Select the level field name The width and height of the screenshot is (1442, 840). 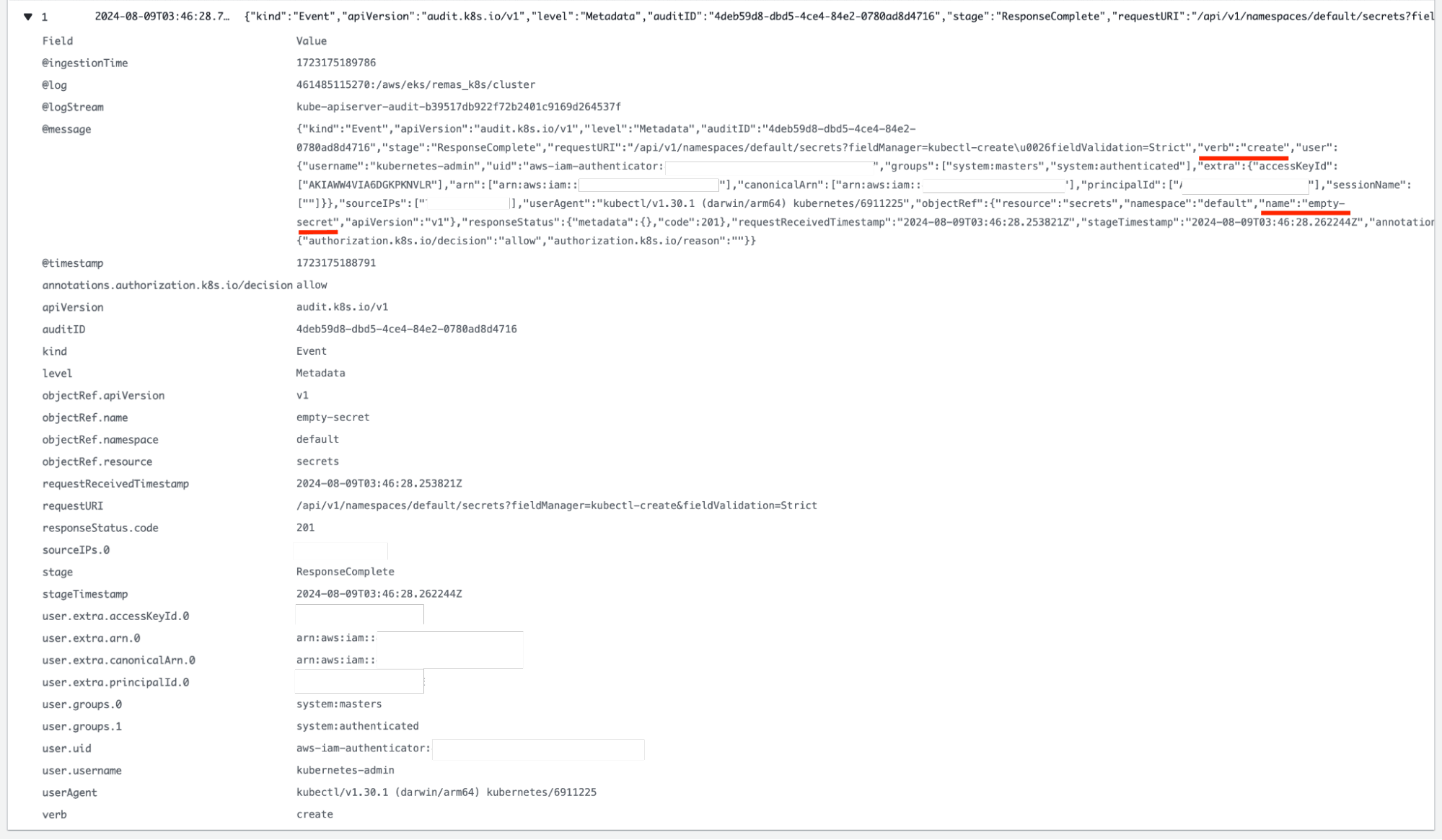tap(58, 373)
